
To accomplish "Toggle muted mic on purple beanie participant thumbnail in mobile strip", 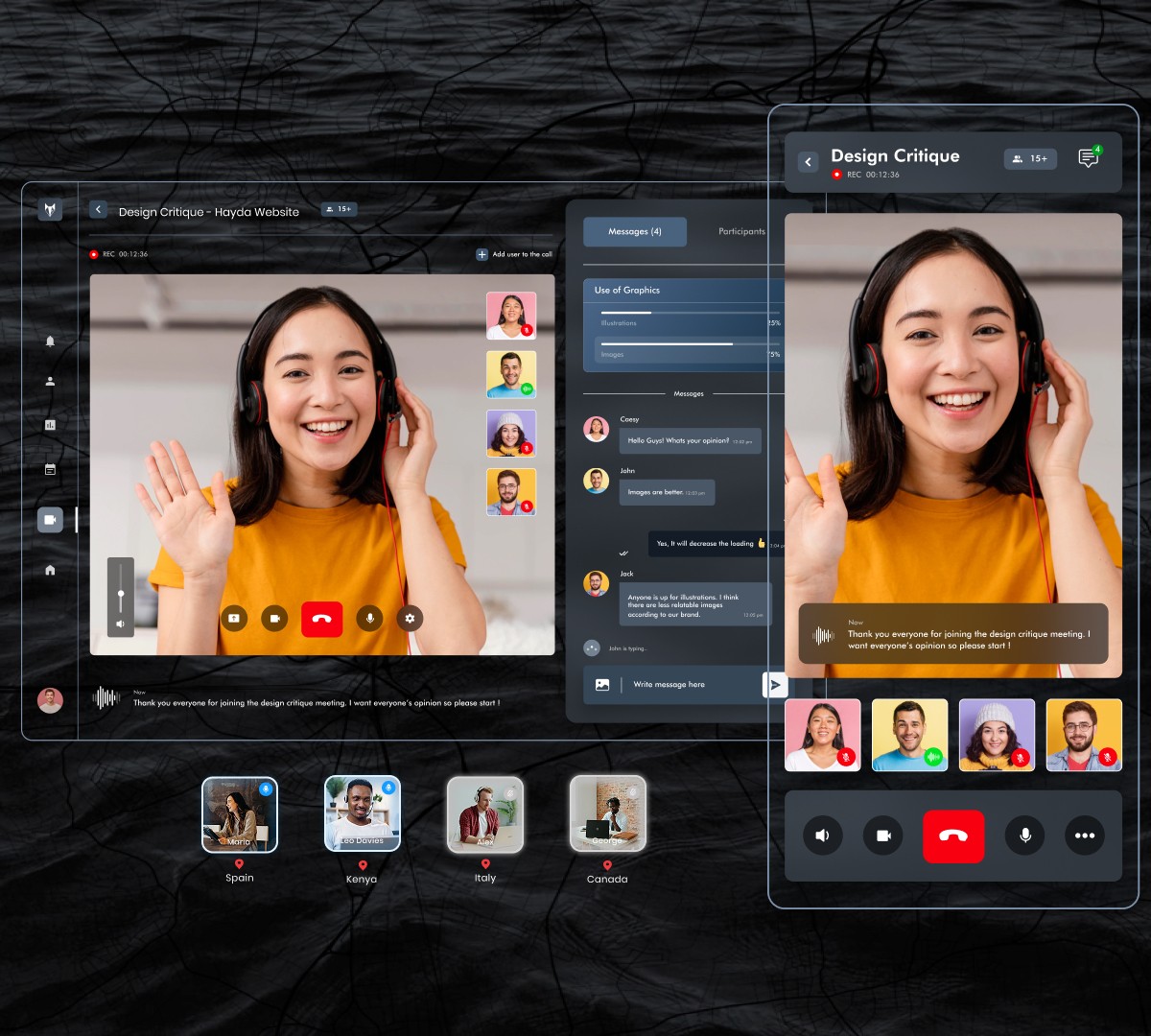I will pos(1021,758).
